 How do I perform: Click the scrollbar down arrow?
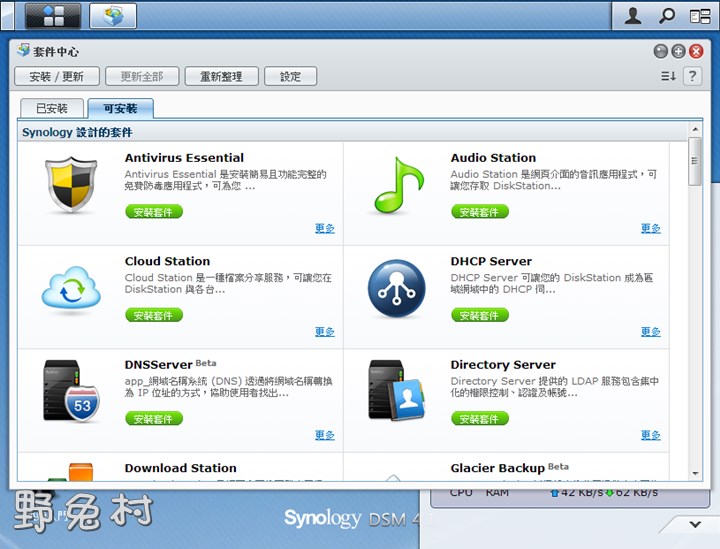pyautogui.click(x=695, y=473)
